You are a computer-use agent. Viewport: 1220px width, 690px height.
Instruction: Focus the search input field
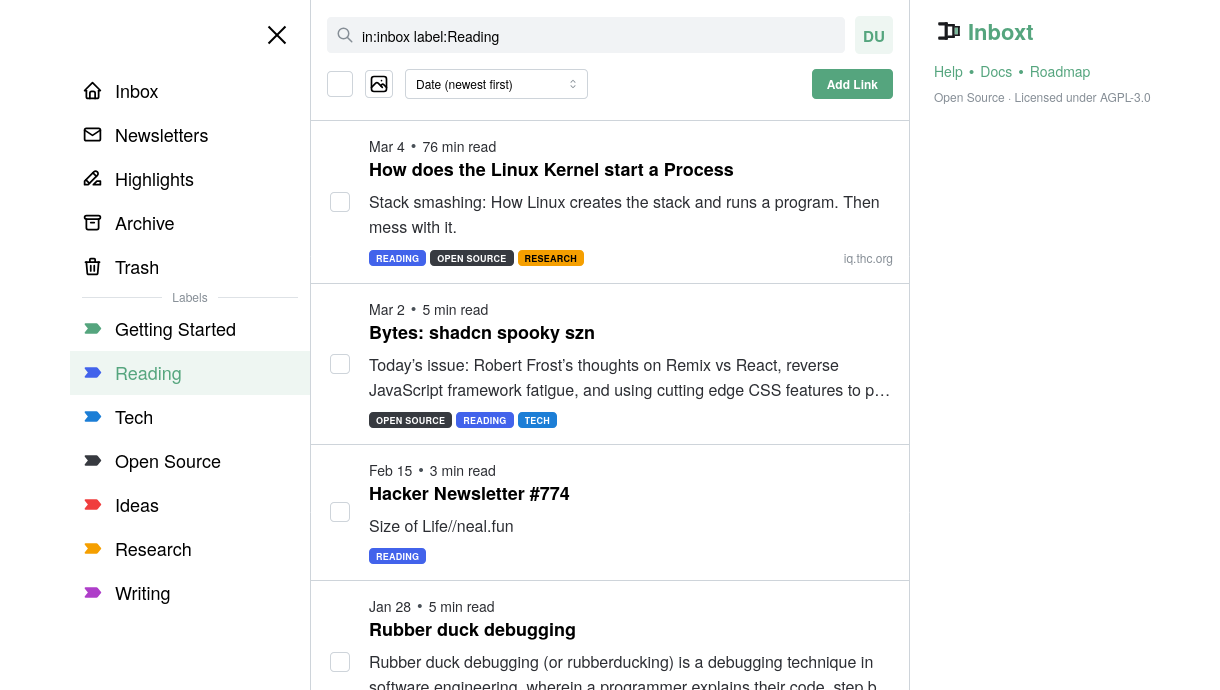tap(600, 36)
